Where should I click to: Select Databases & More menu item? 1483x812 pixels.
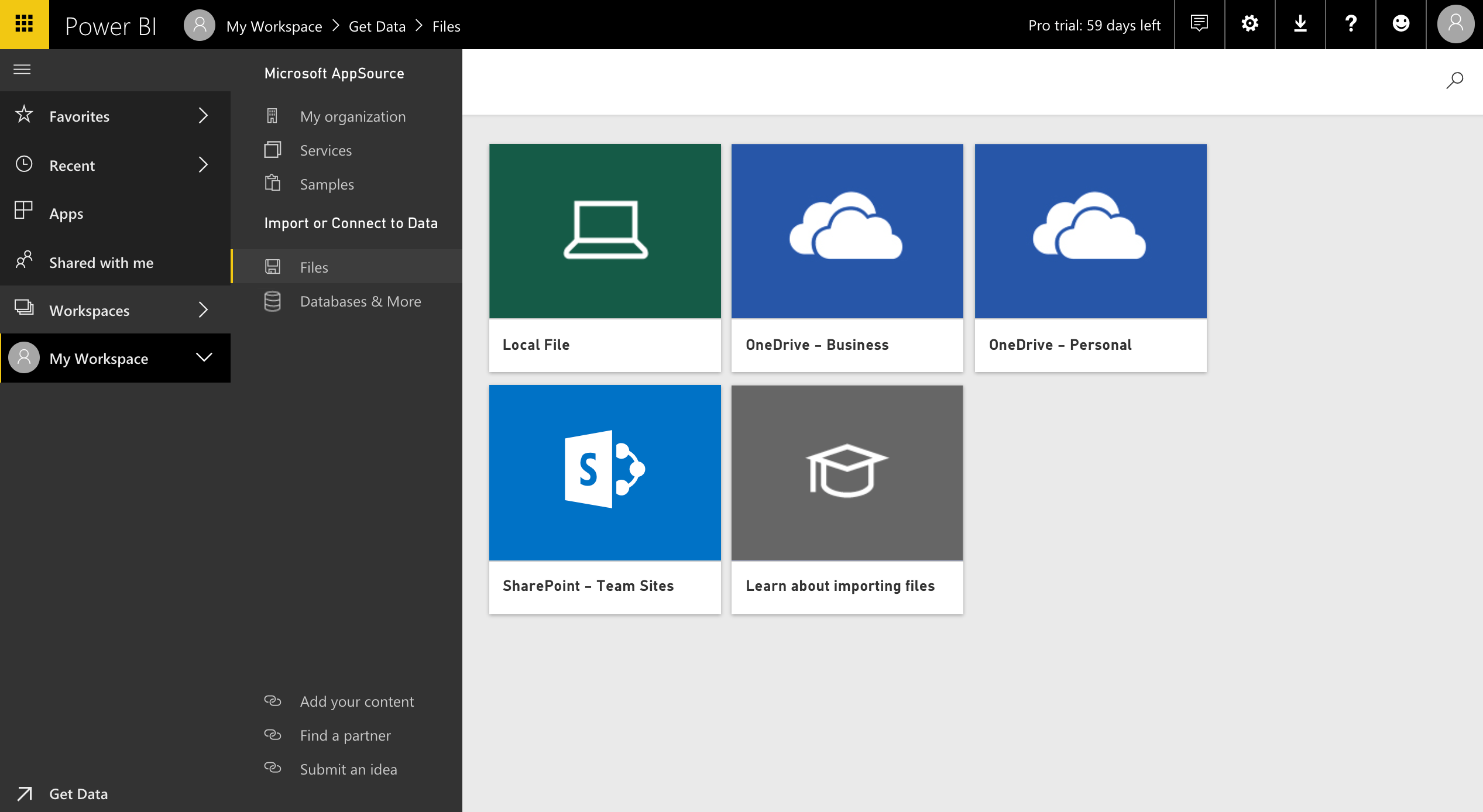pyautogui.click(x=360, y=301)
